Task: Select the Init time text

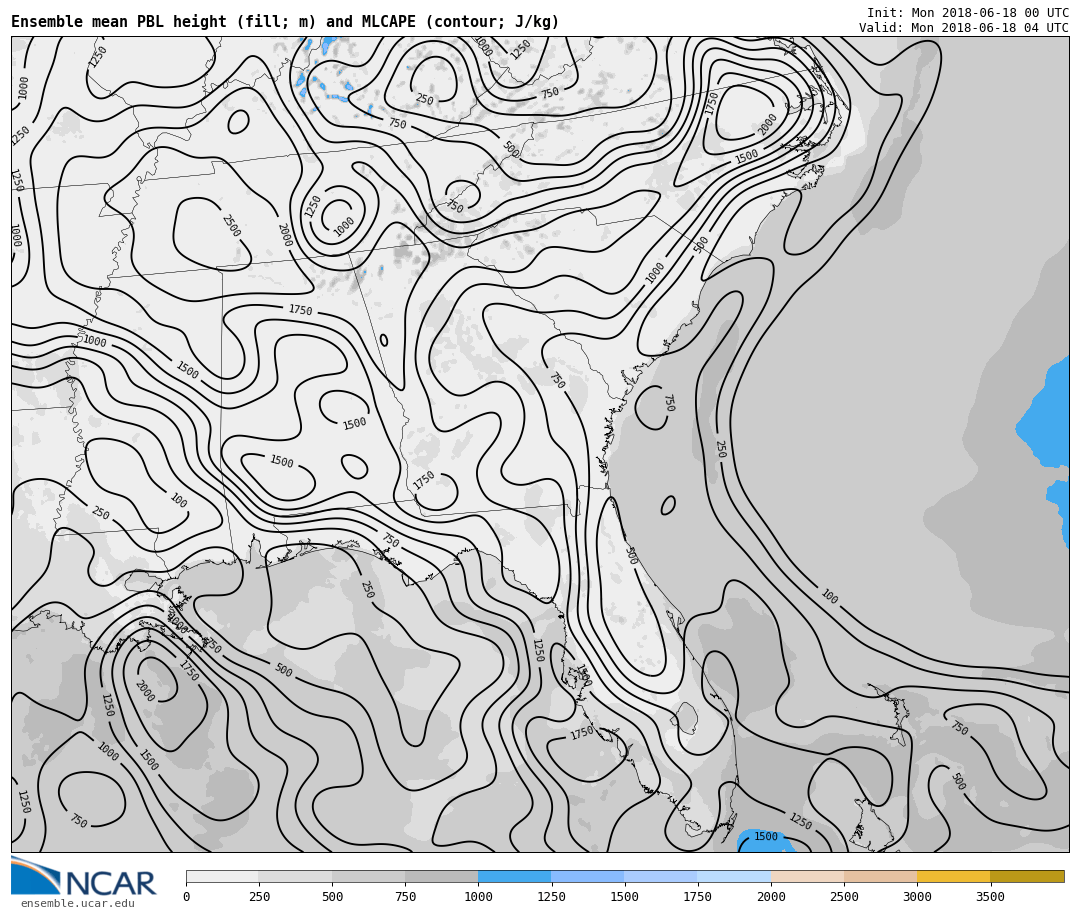Action: pyautogui.click(x=967, y=13)
